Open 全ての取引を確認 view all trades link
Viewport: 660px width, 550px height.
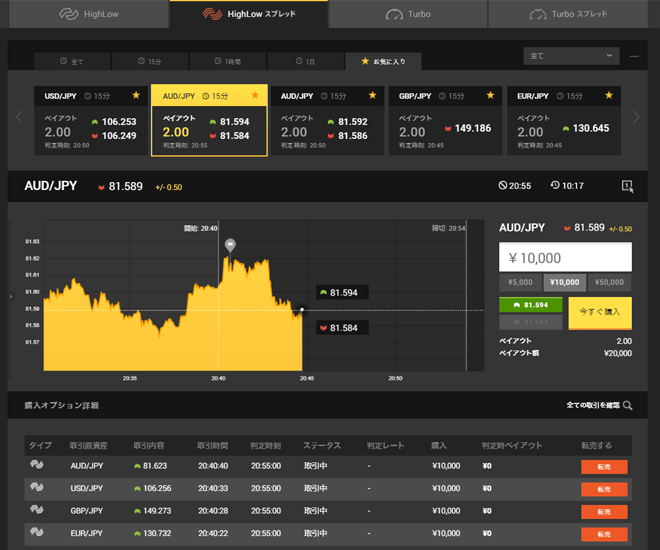coord(593,405)
